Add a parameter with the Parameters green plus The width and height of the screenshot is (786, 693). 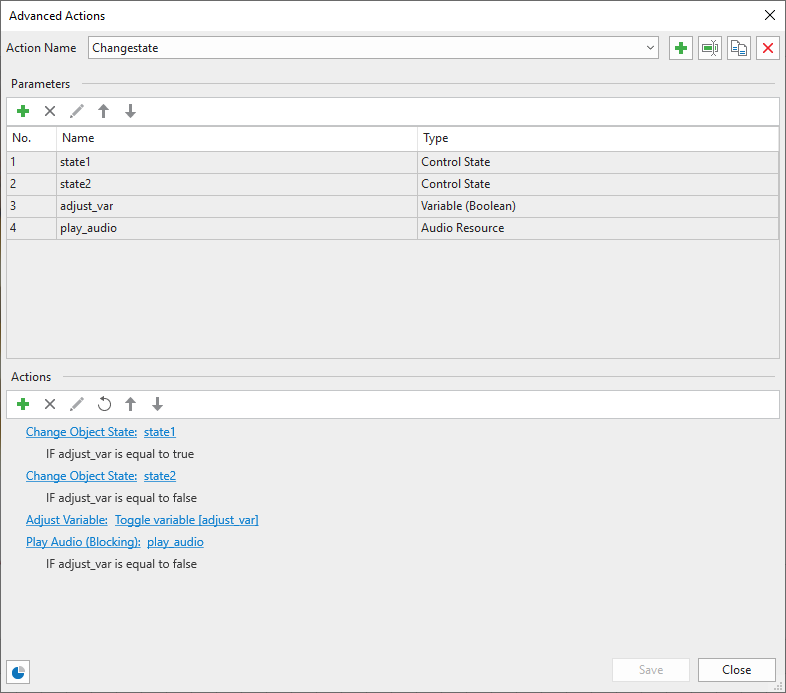pos(23,111)
